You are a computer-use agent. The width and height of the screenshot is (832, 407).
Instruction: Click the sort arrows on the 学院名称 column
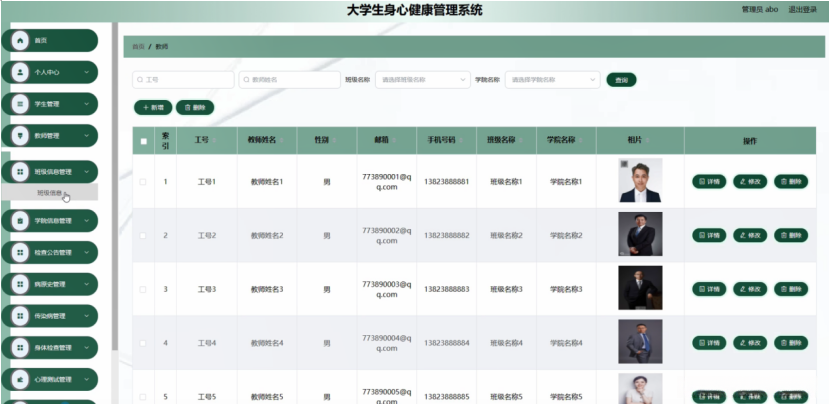click(580, 141)
